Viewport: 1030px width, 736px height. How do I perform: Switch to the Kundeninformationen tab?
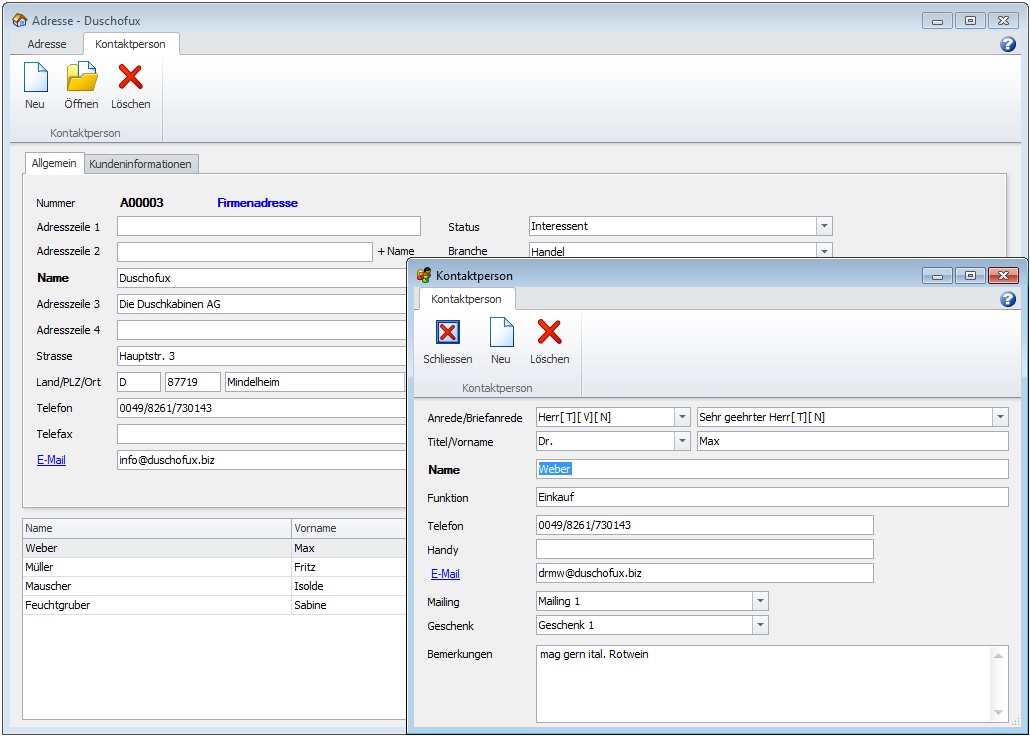pos(141,163)
